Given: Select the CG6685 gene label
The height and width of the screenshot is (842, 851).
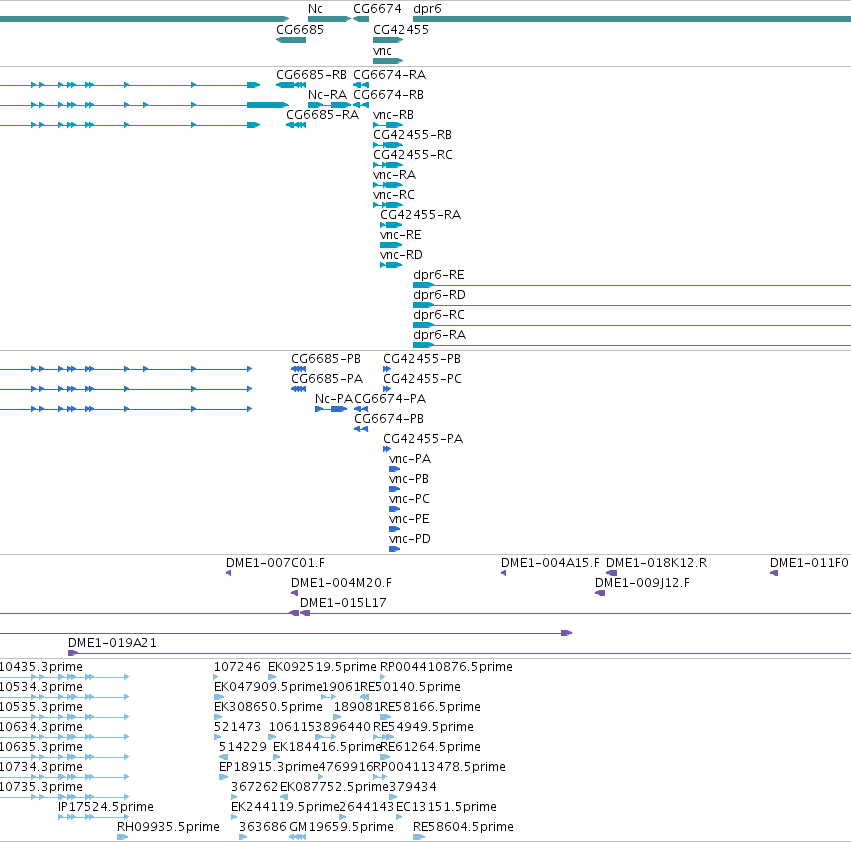Looking at the screenshot, I should click(300, 29).
